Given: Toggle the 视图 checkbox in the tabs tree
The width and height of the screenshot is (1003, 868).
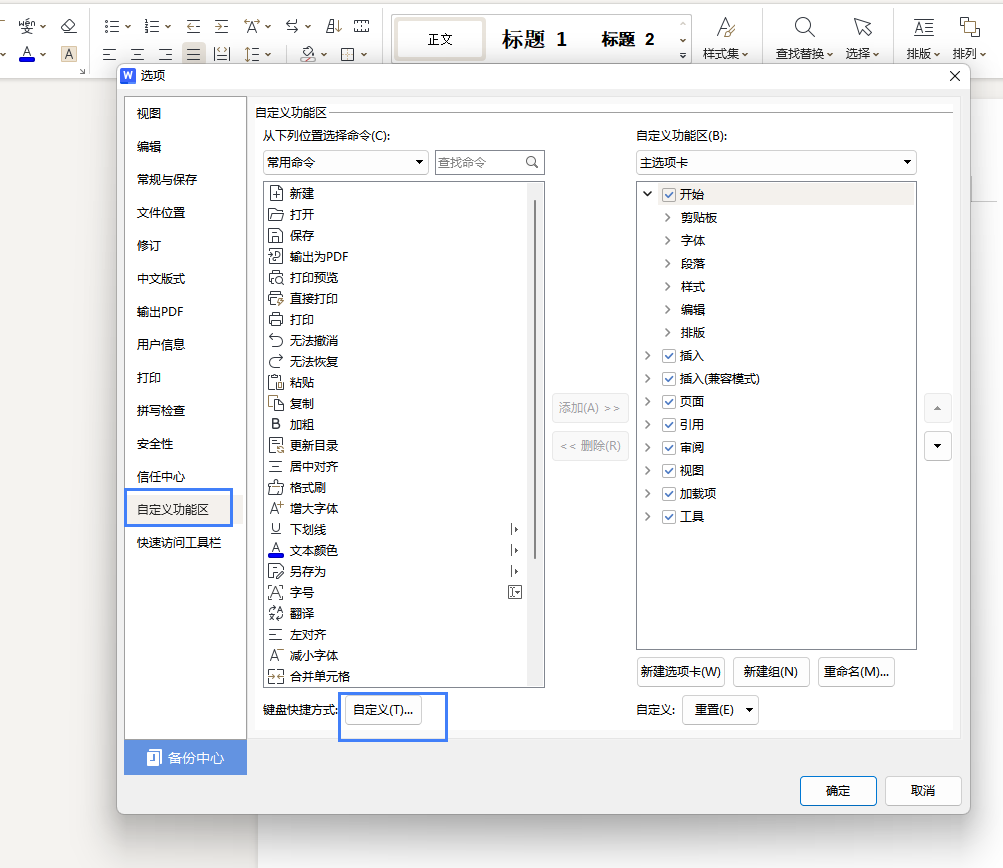Looking at the screenshot, I should click(669, 471).
